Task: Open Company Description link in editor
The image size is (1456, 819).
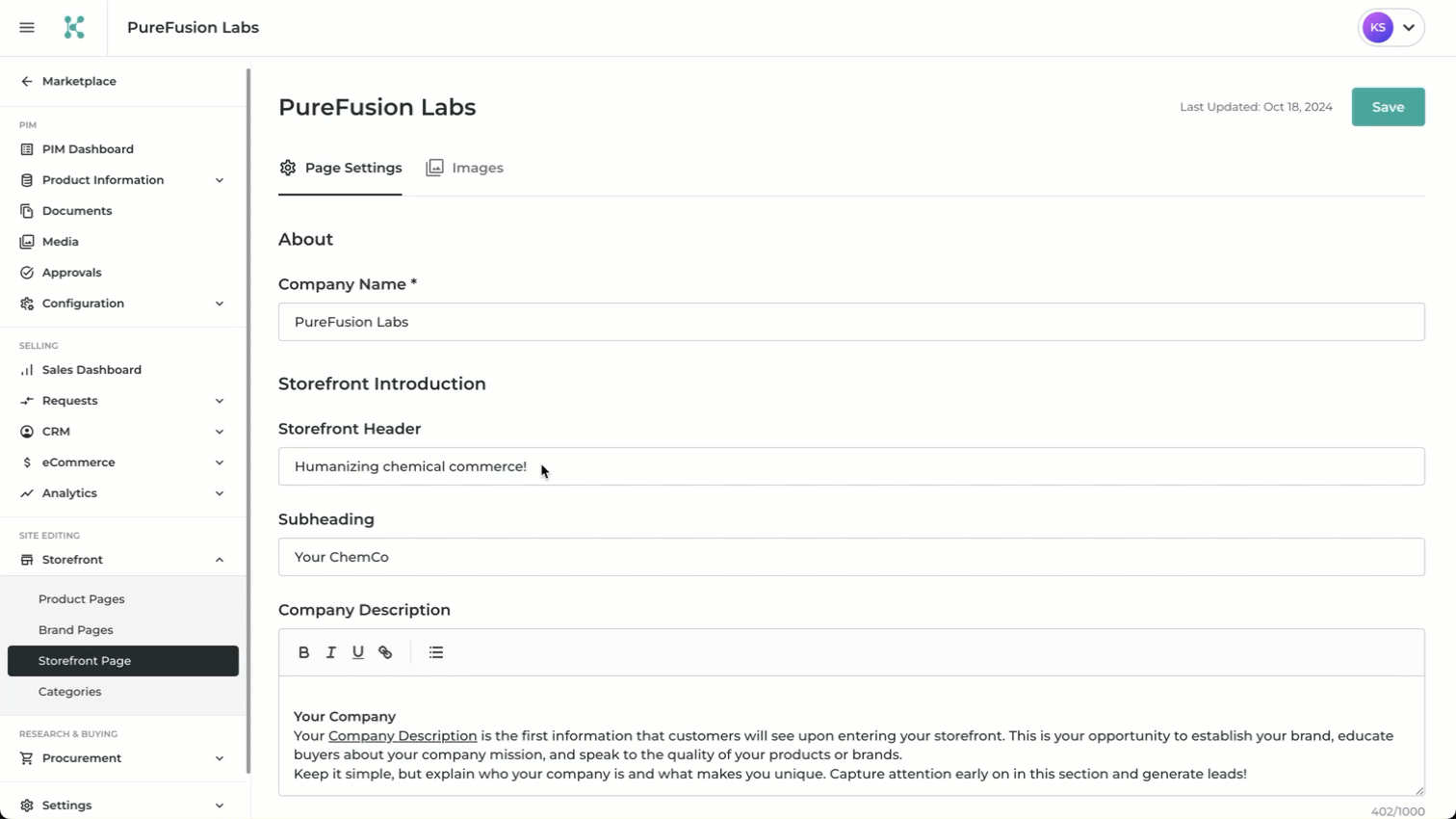Action: pyautogui.click(x=403, y=735)
